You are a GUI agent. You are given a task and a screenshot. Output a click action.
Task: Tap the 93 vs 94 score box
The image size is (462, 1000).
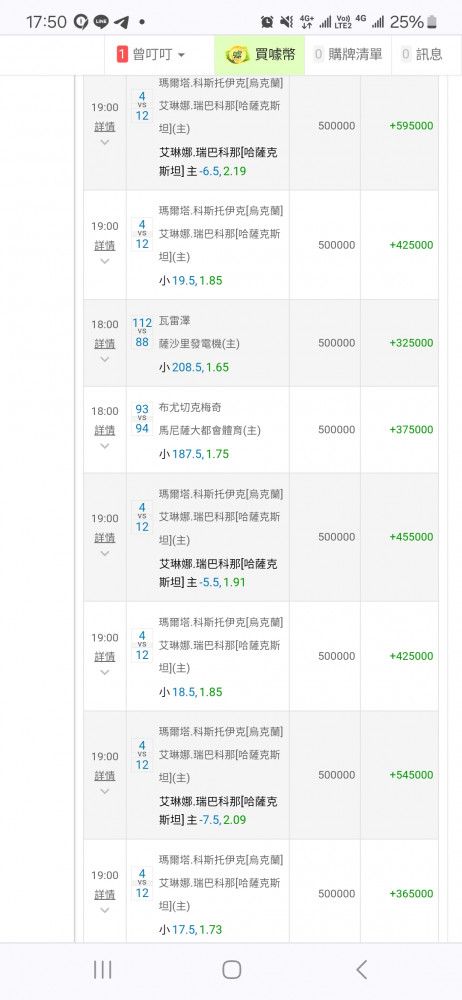(x=142, y=418)
